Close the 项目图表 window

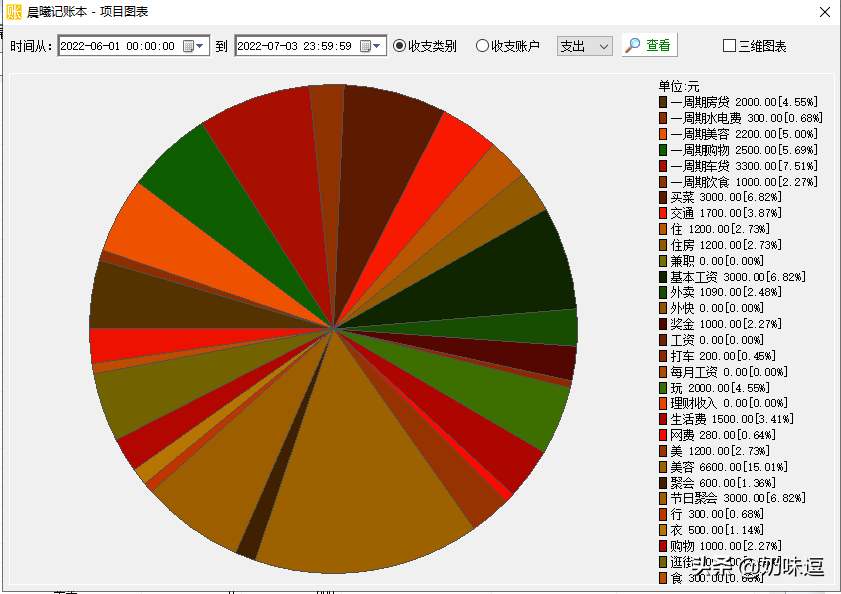[824, 13]
